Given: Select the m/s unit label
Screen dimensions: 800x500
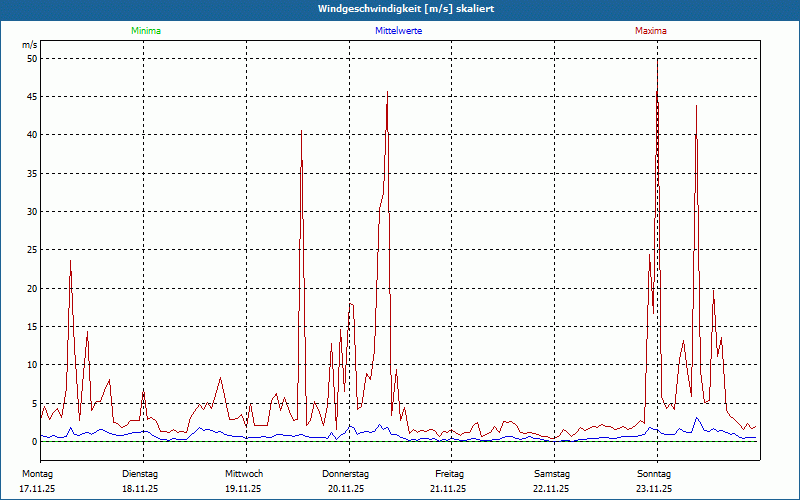Looking at the screenshot, I should [x=29, y=45].
